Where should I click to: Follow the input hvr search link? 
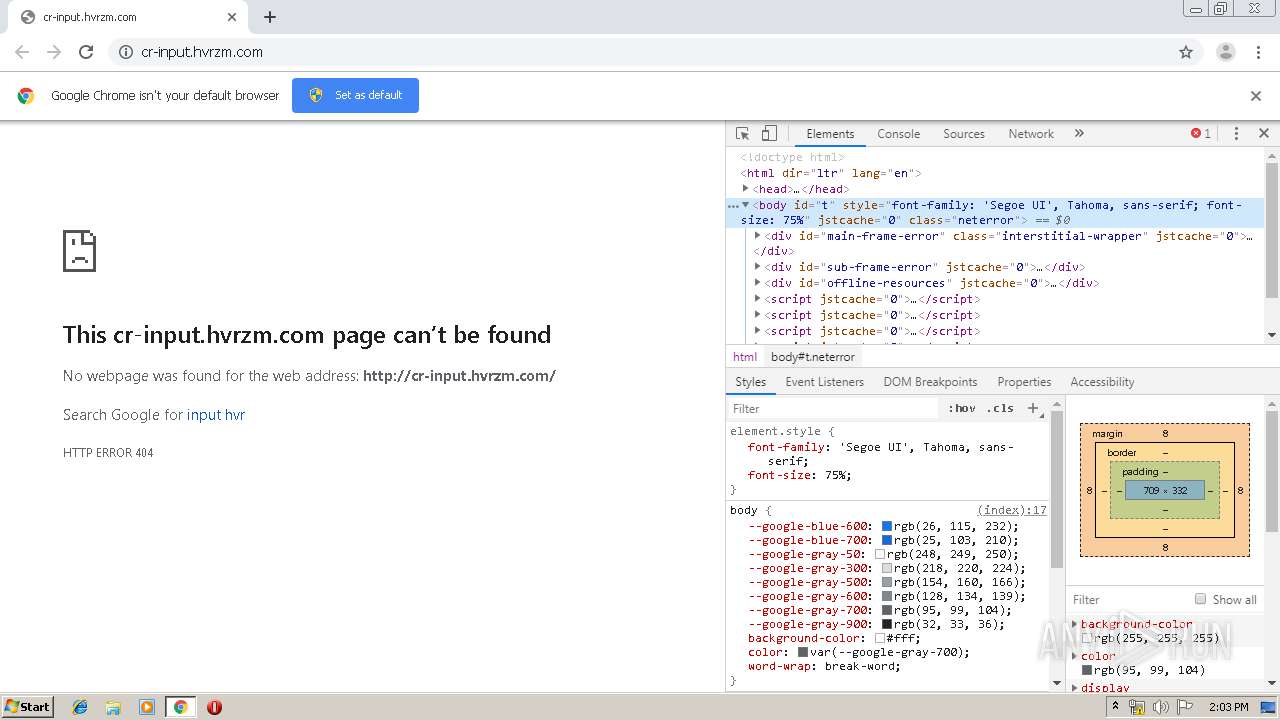coord(216,415)
